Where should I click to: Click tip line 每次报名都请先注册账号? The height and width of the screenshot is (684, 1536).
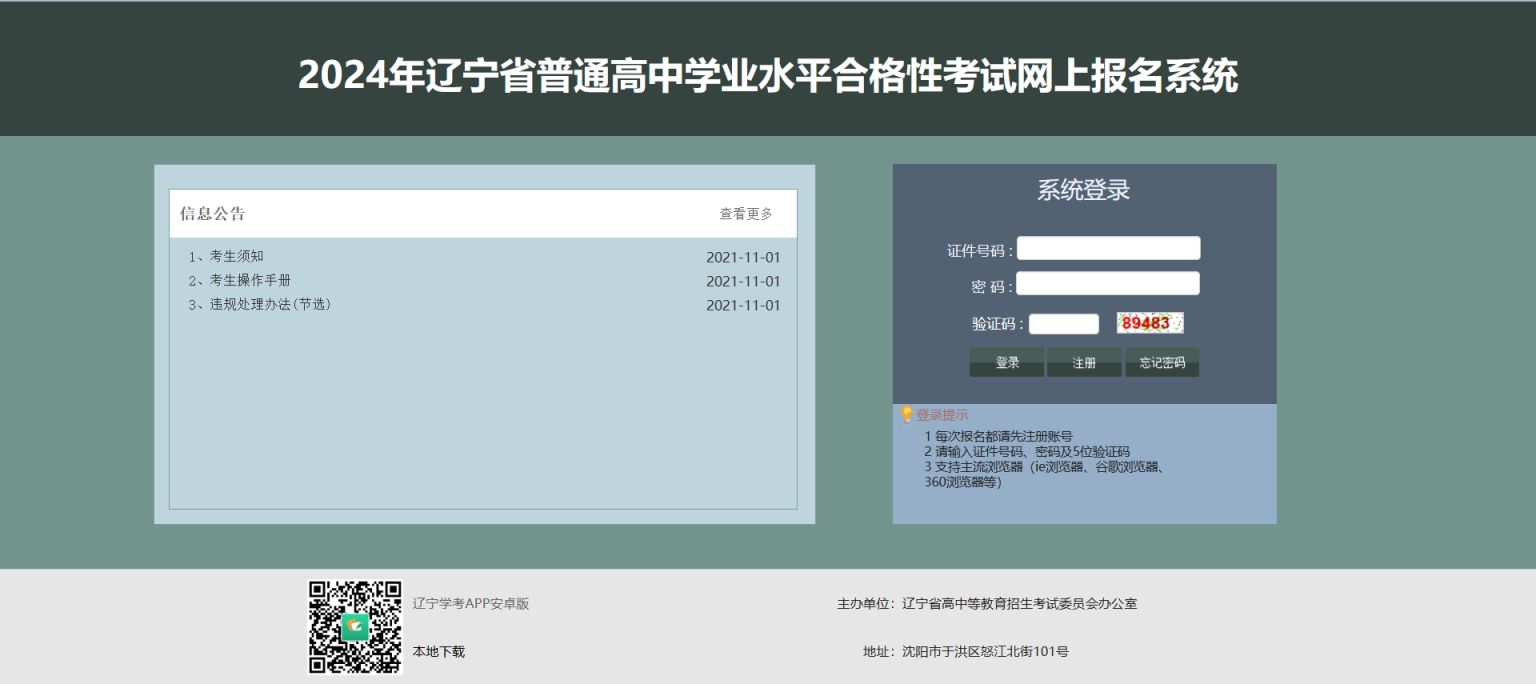pos(998,436)
